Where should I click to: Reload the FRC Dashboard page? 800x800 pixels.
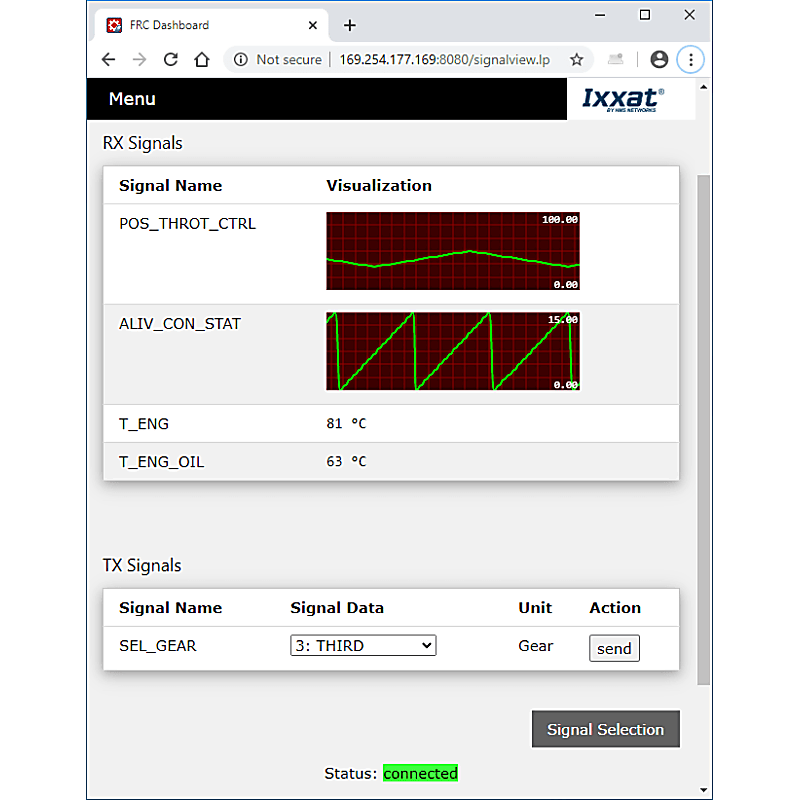(x=170, y=59)
